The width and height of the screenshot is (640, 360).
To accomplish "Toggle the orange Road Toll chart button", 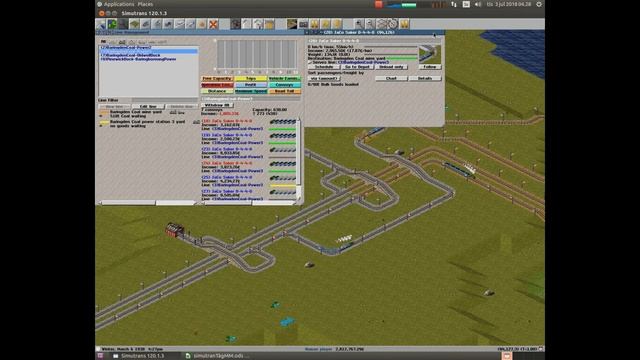I will (x=284, y=91).
